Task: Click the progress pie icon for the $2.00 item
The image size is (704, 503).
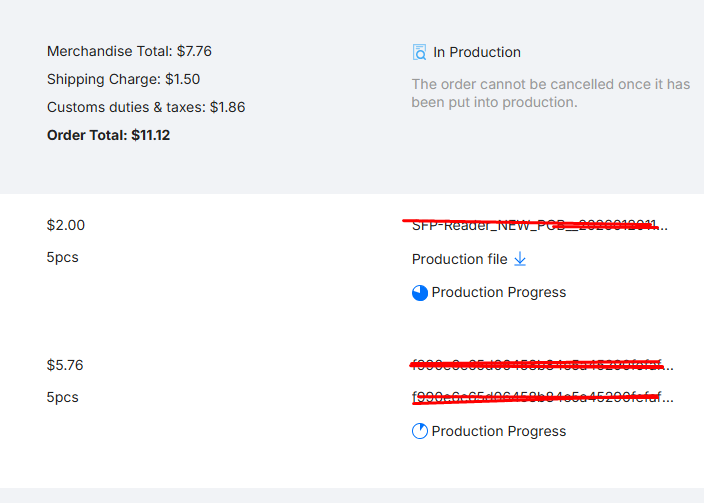Action: point(420,293)
